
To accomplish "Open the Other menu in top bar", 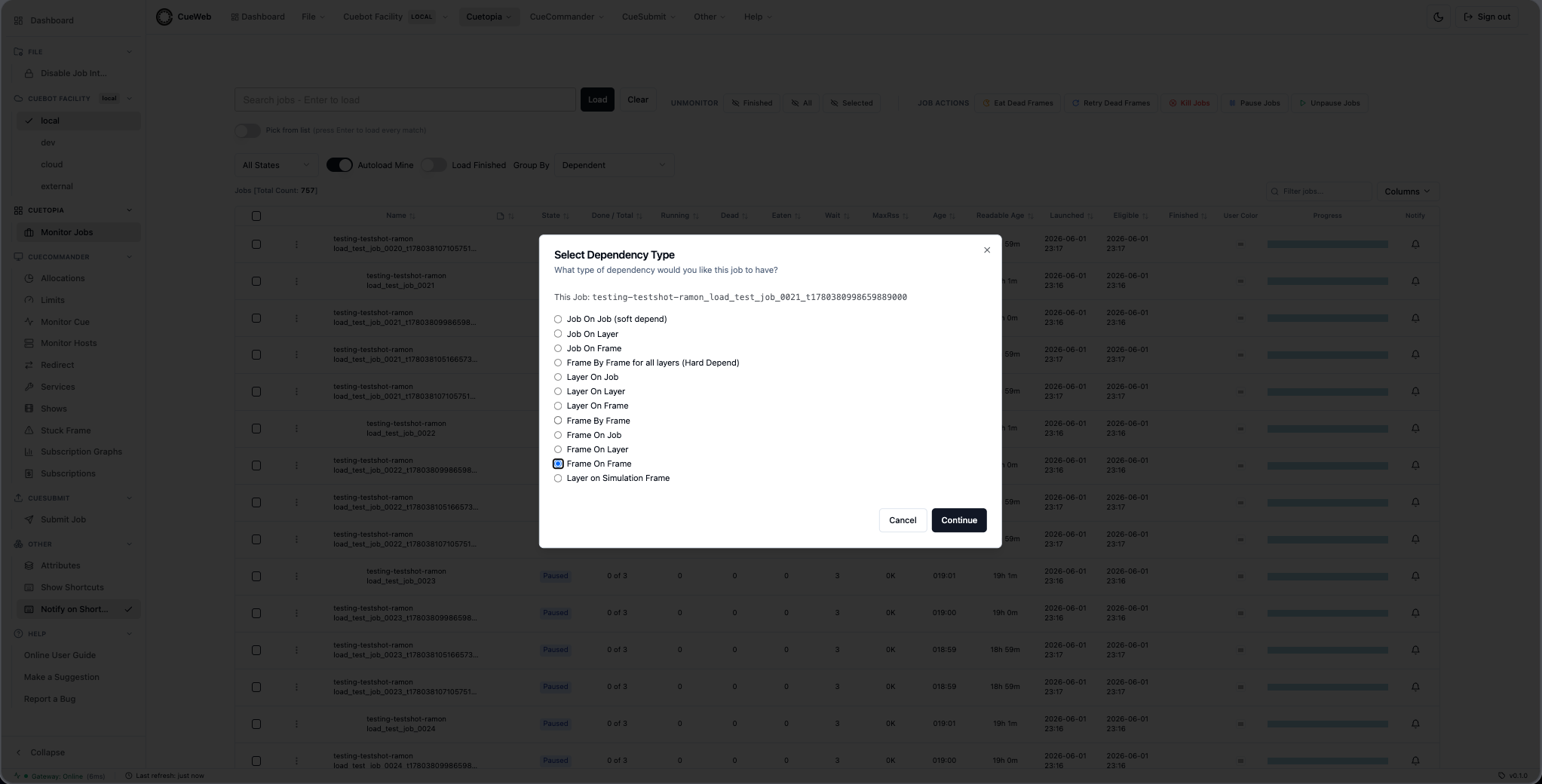I will point(710,17).
